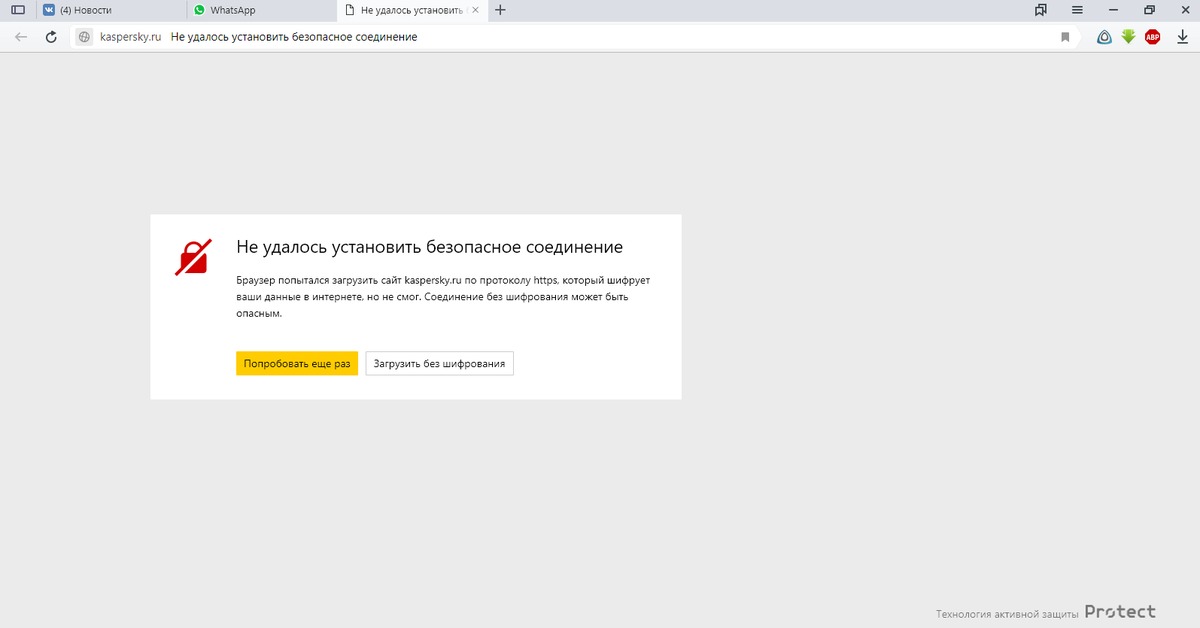Go back with the left arrow
This screenshot has width=1200, height=628.
(21, 37)
